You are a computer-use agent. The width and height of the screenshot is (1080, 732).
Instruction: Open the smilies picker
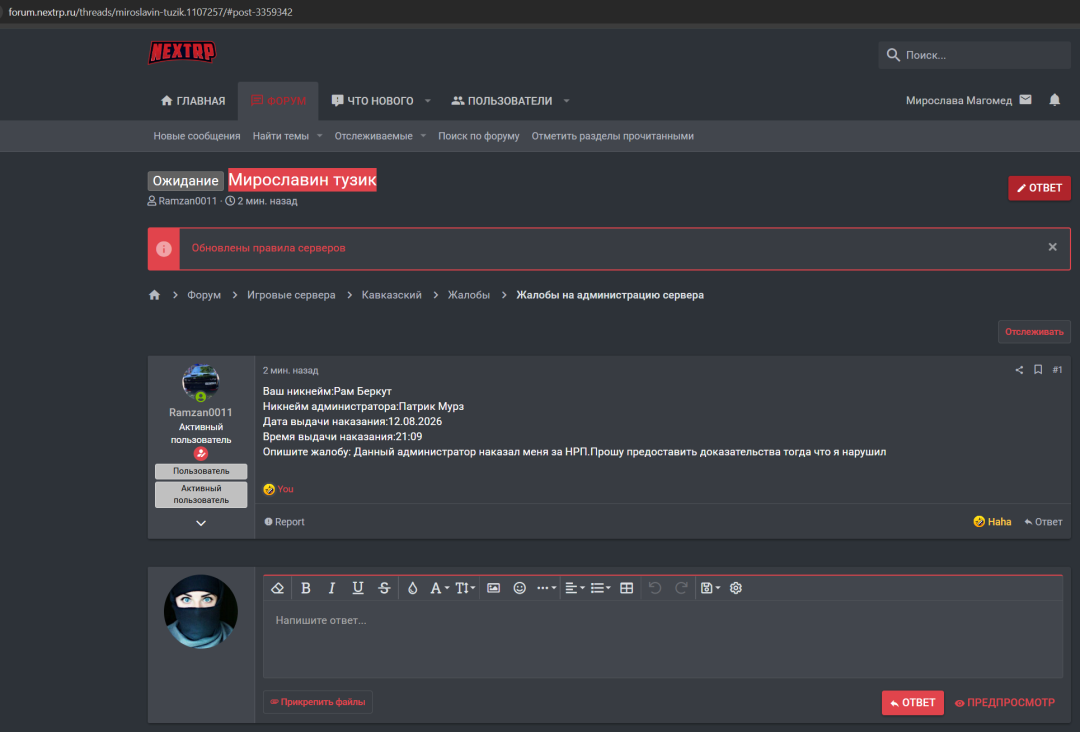[x=519, y=588]
